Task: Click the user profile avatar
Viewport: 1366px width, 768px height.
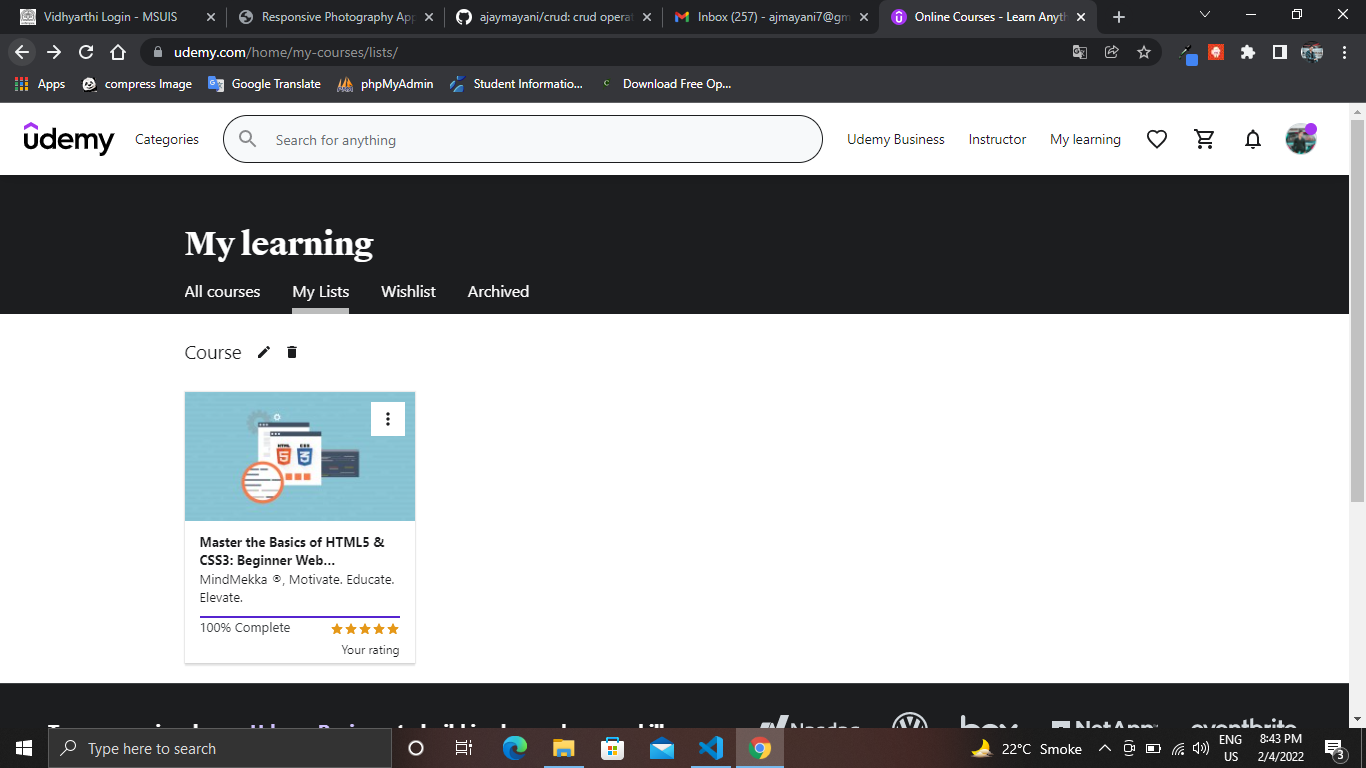Action: pos(1300,139)
